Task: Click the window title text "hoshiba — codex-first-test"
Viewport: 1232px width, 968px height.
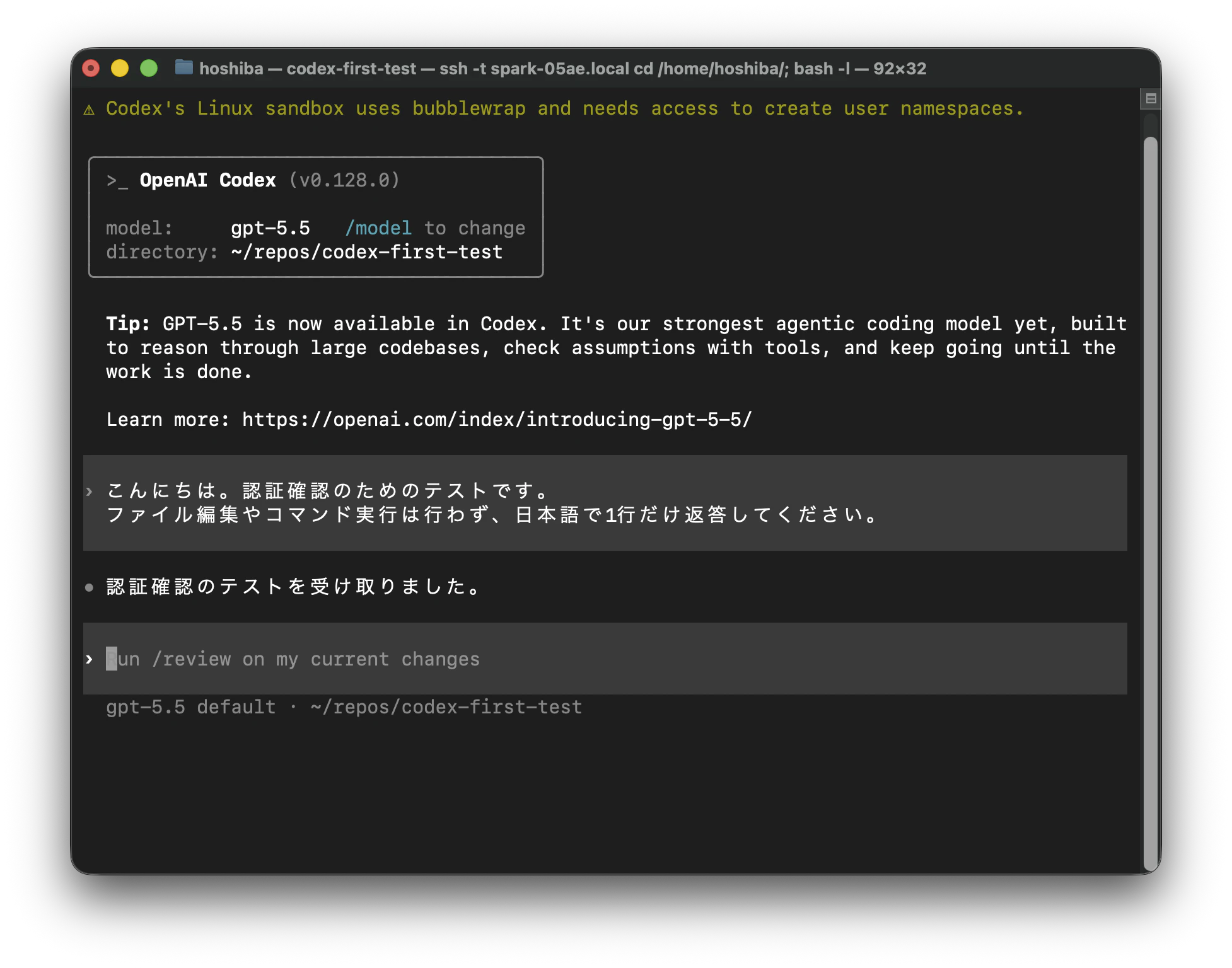Action: [x=308, y=68]
